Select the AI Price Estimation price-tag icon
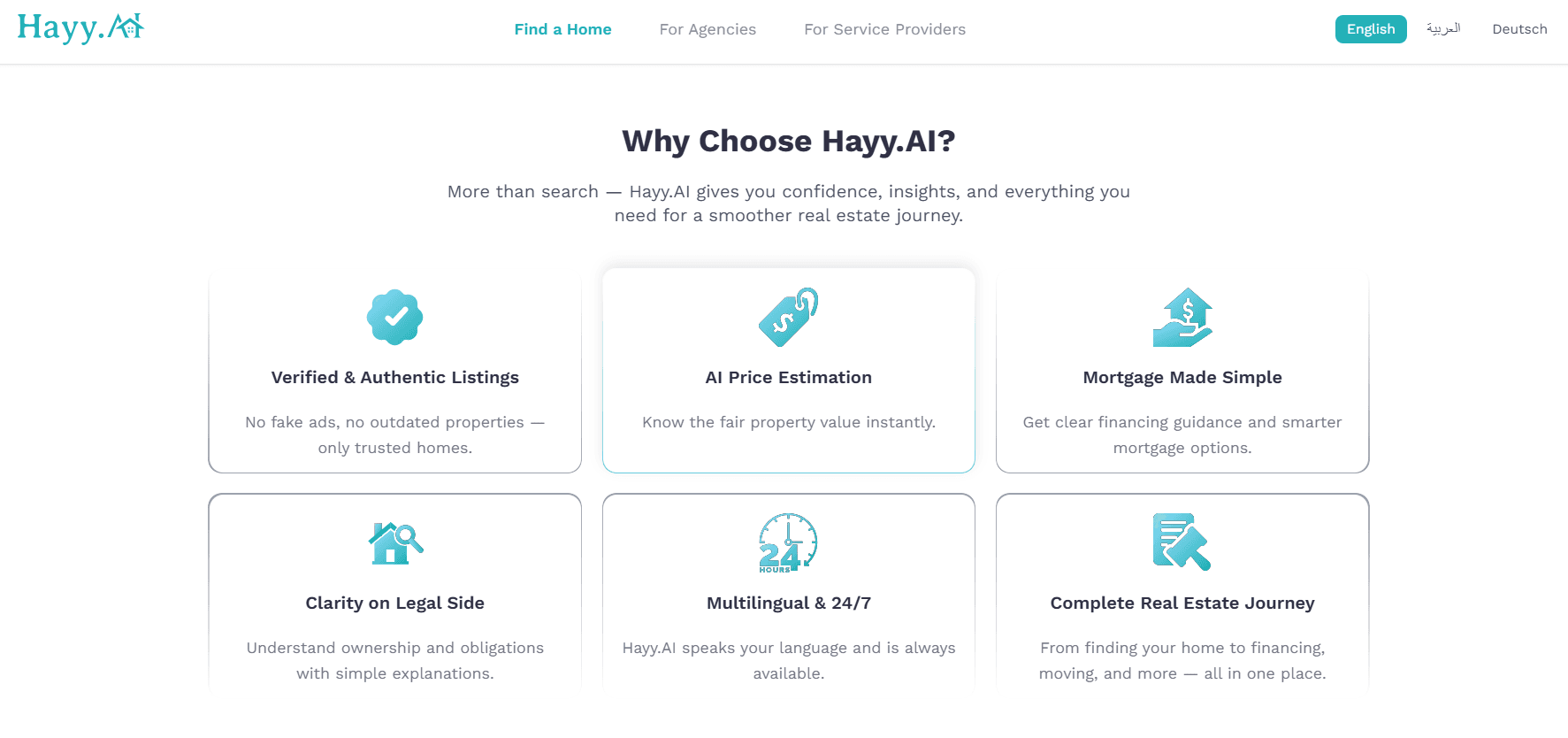This screenshot has height=738, width=1568. (x=788, y=317)
